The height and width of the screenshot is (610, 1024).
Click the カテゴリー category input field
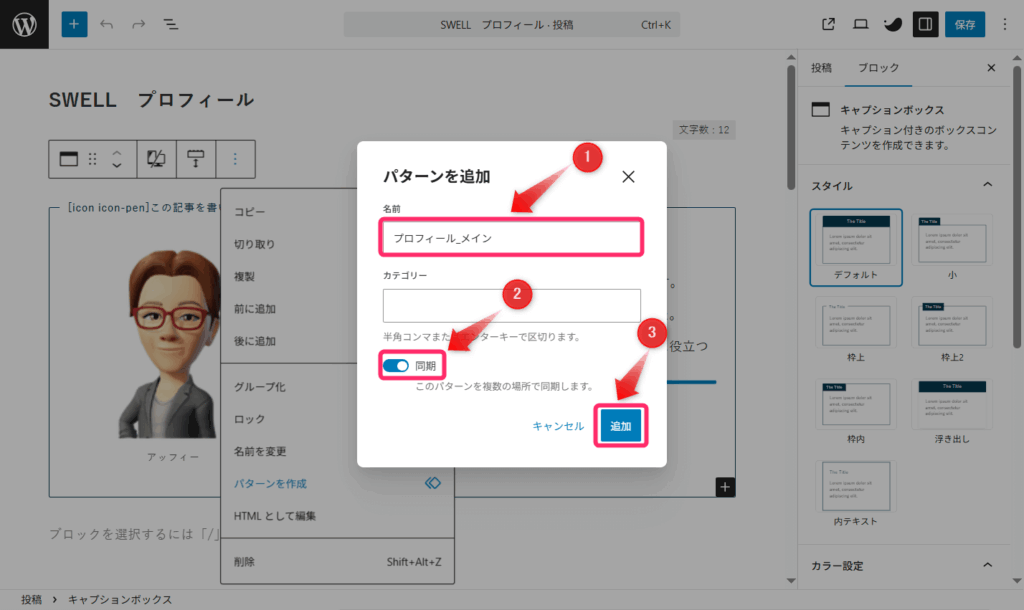pos(511,306)
